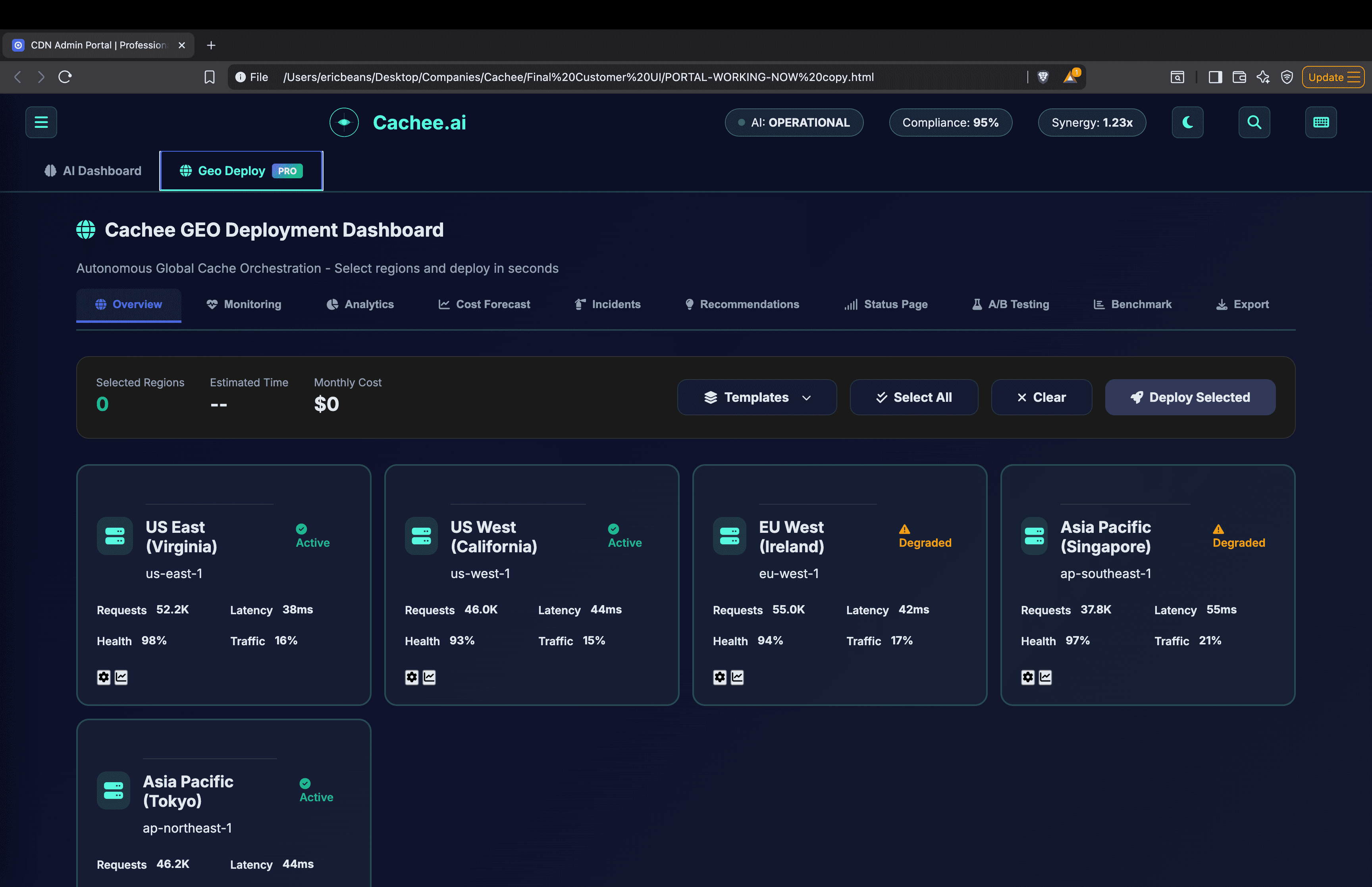
Task: Open US East region settings gear
Action: [x=104, y=677]
